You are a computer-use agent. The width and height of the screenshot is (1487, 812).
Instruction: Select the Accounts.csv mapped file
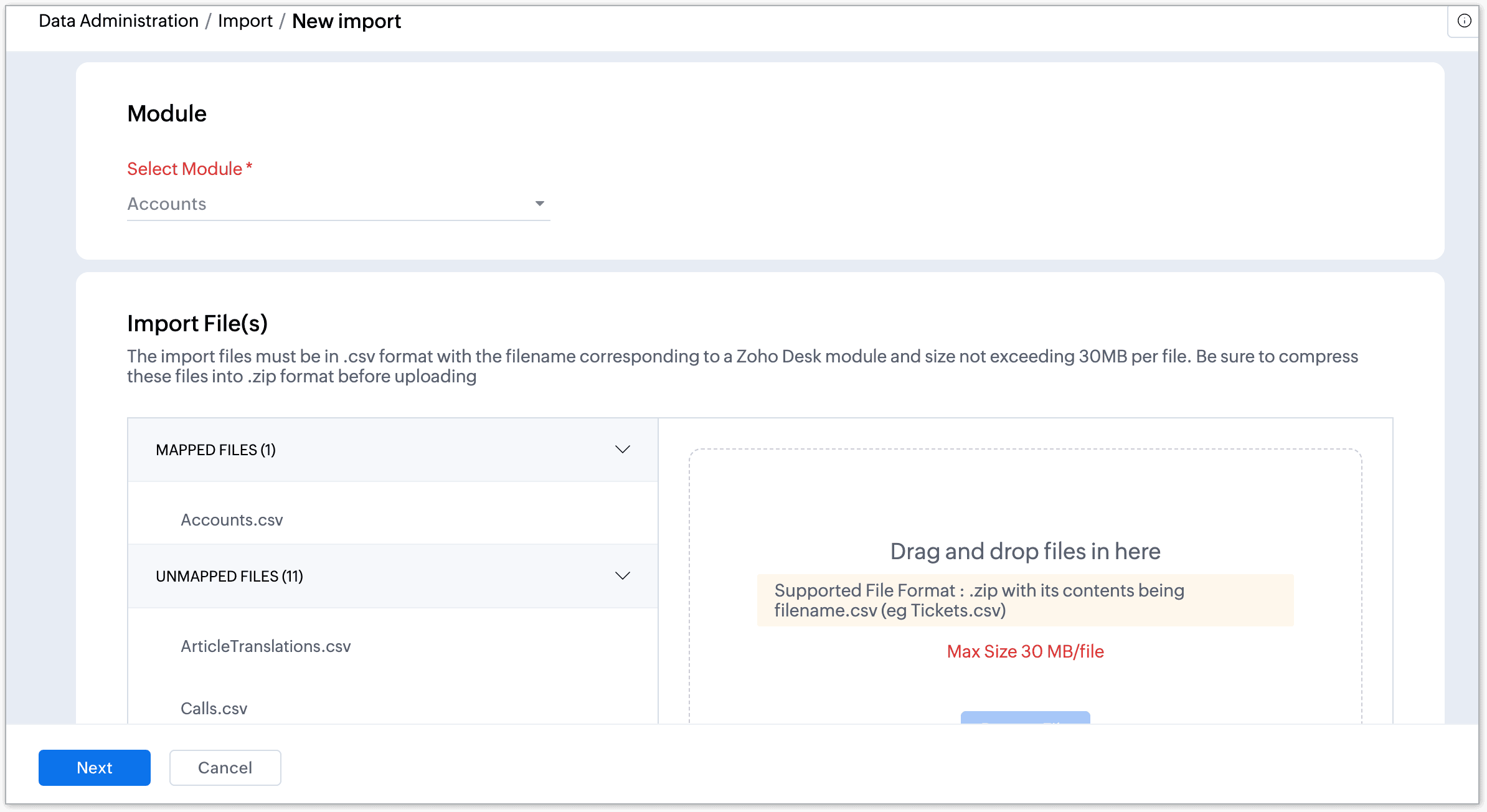point(232,520)
